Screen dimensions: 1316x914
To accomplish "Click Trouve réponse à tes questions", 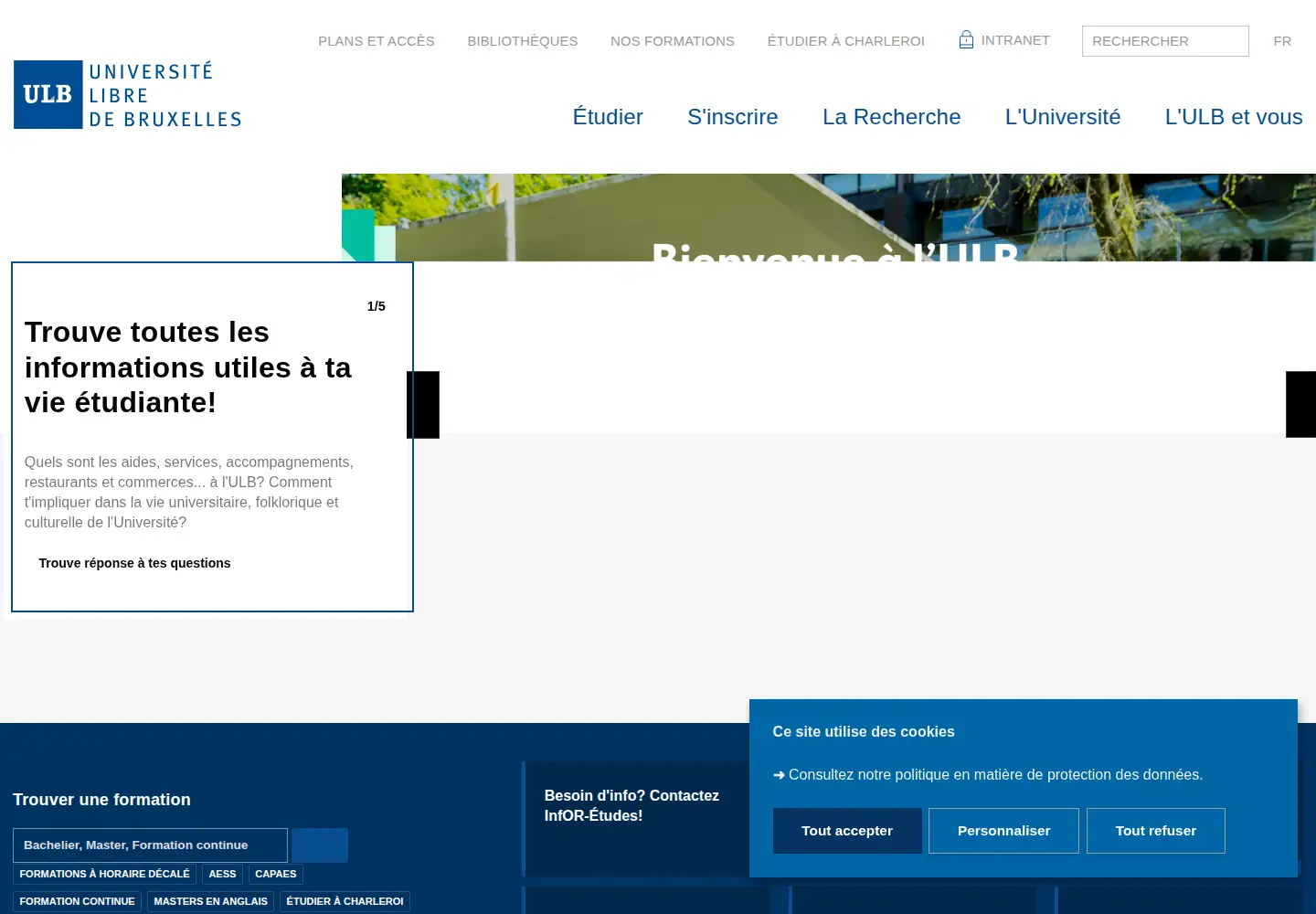I will pos(134,563).
